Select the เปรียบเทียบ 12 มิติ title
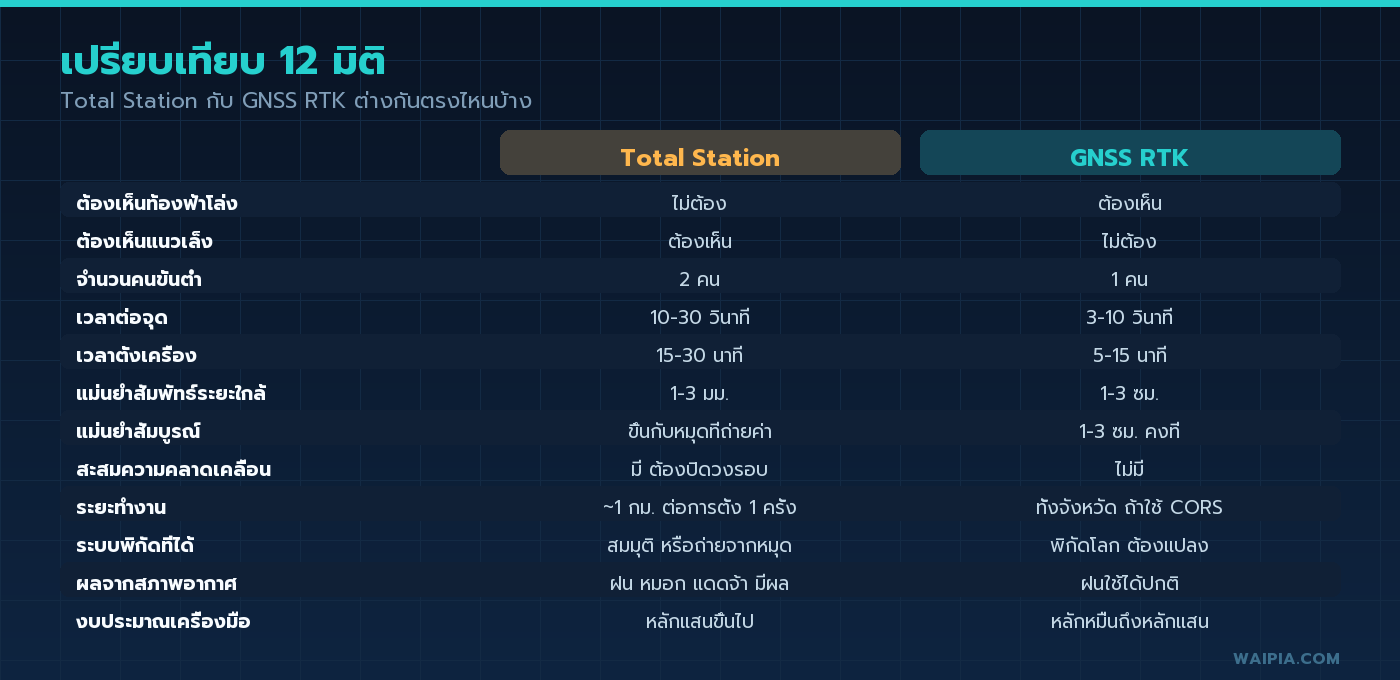Viewport: 1400px width, 680px height. [x=223, y=62]
